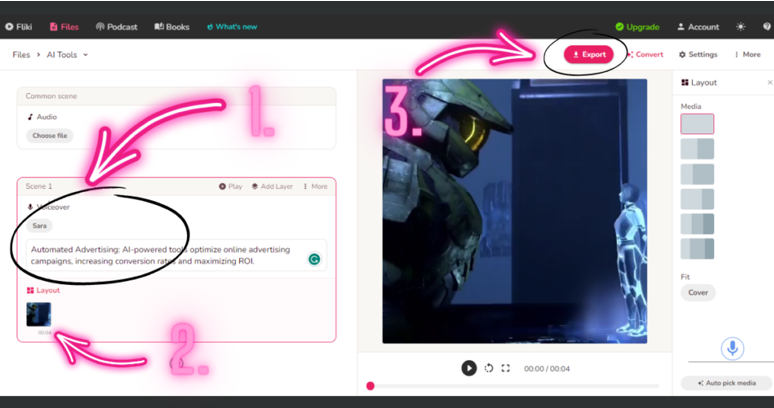Open the Cover fit dropdown
The image size is (774, 408).
point(698,293)
